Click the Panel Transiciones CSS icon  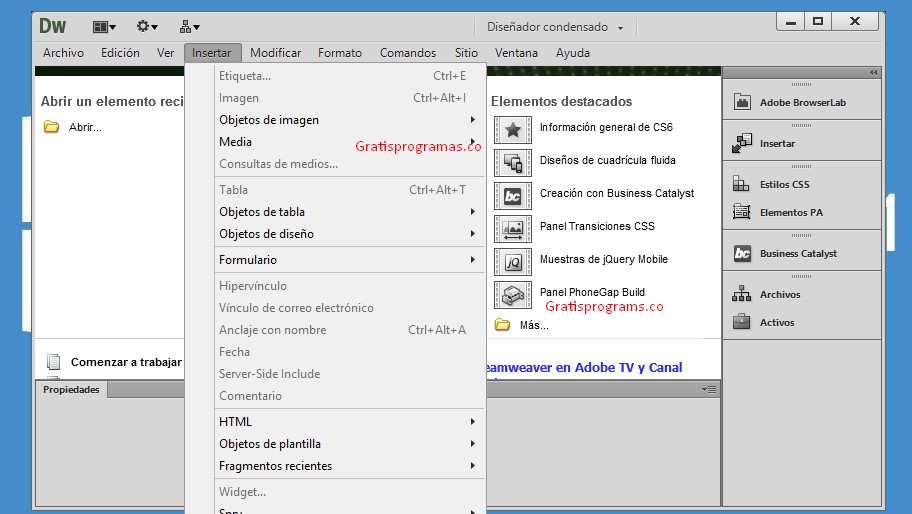[x=512, y=229]
